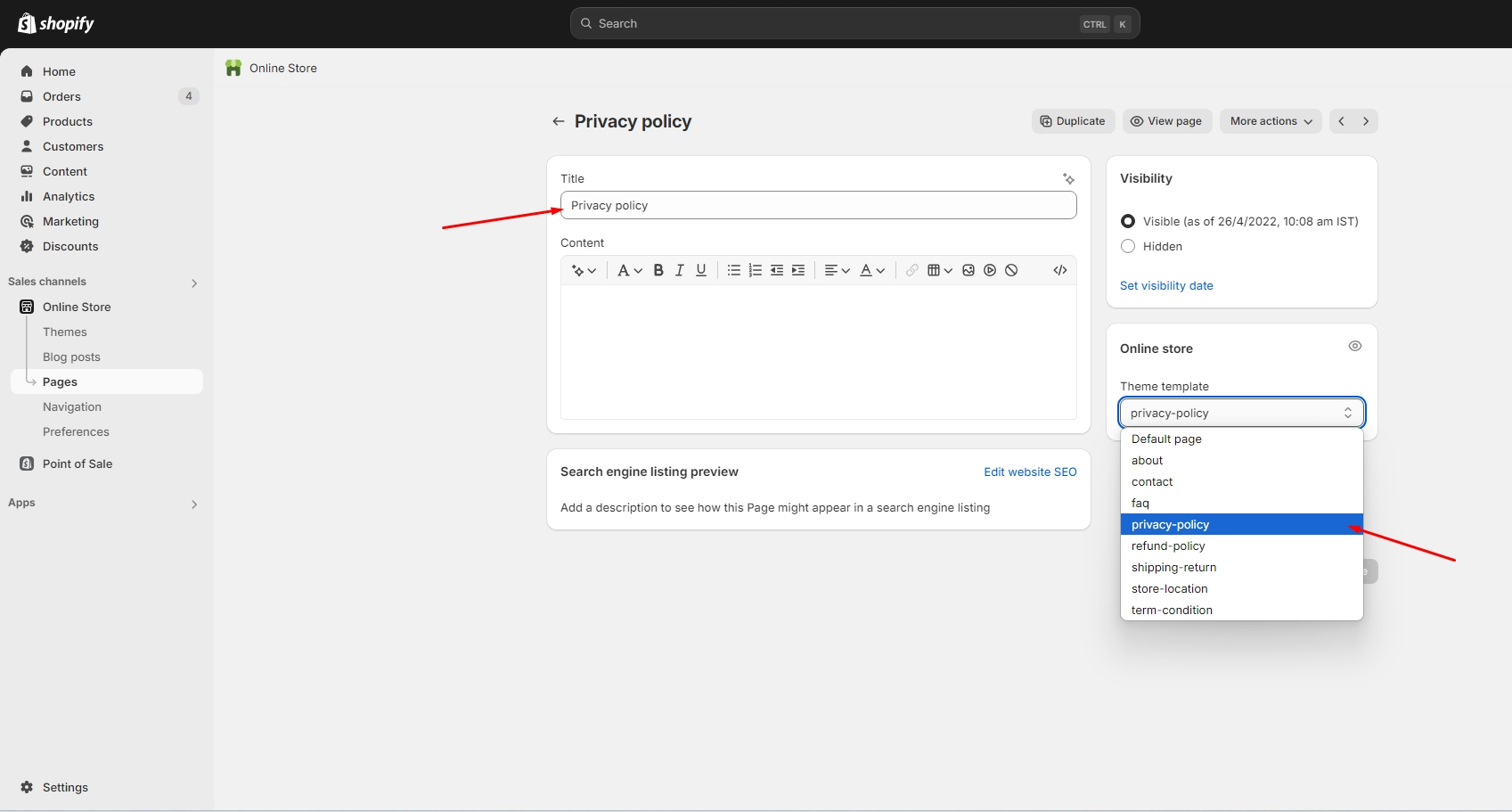Select the Visible radio button
Viewport: 1512px width, 812px height.
pyautogui.click(x=1128, y=221)
